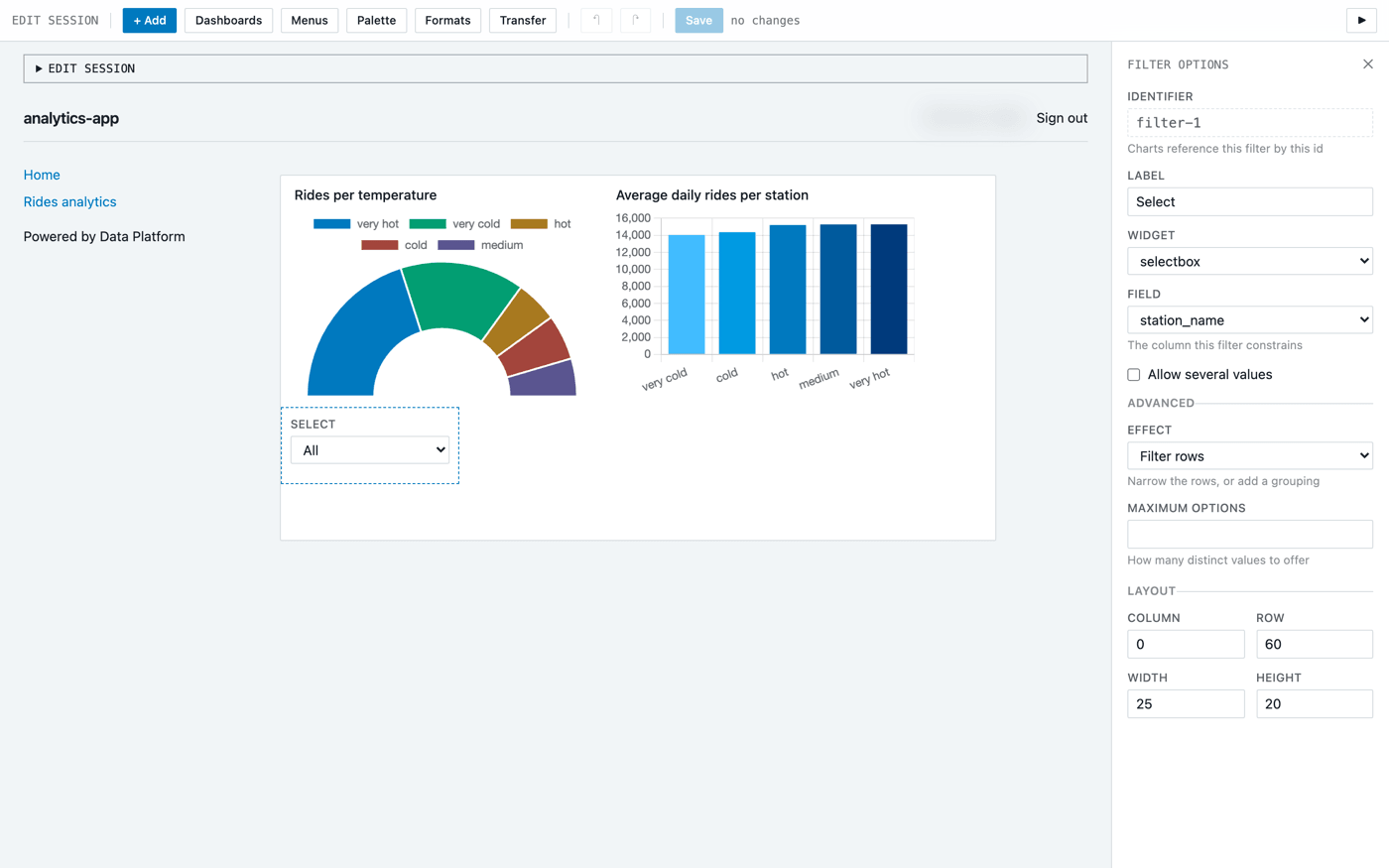Open the Rides analytics link

point(69,201)
